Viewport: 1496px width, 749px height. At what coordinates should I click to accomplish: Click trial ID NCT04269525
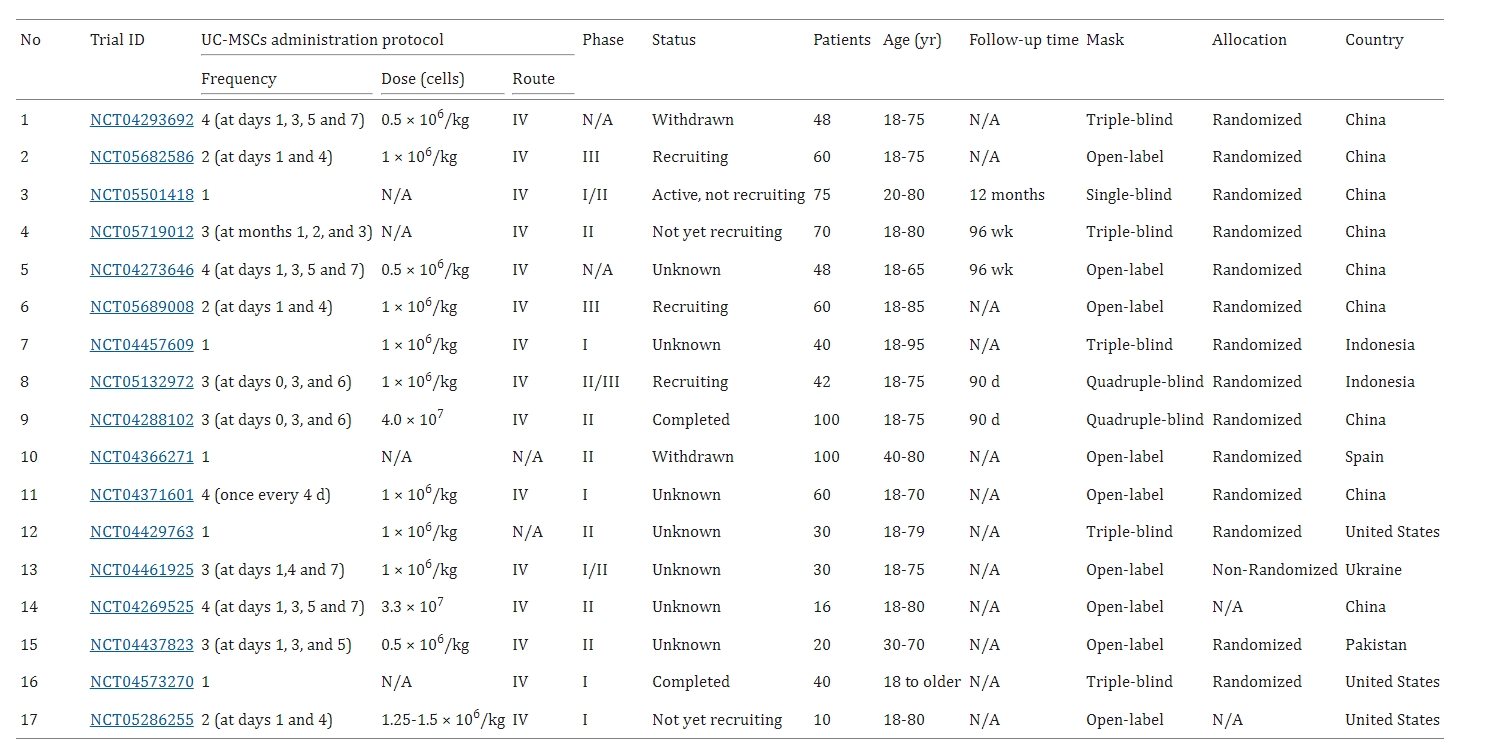pyautogui.click(x=141, y=607)
